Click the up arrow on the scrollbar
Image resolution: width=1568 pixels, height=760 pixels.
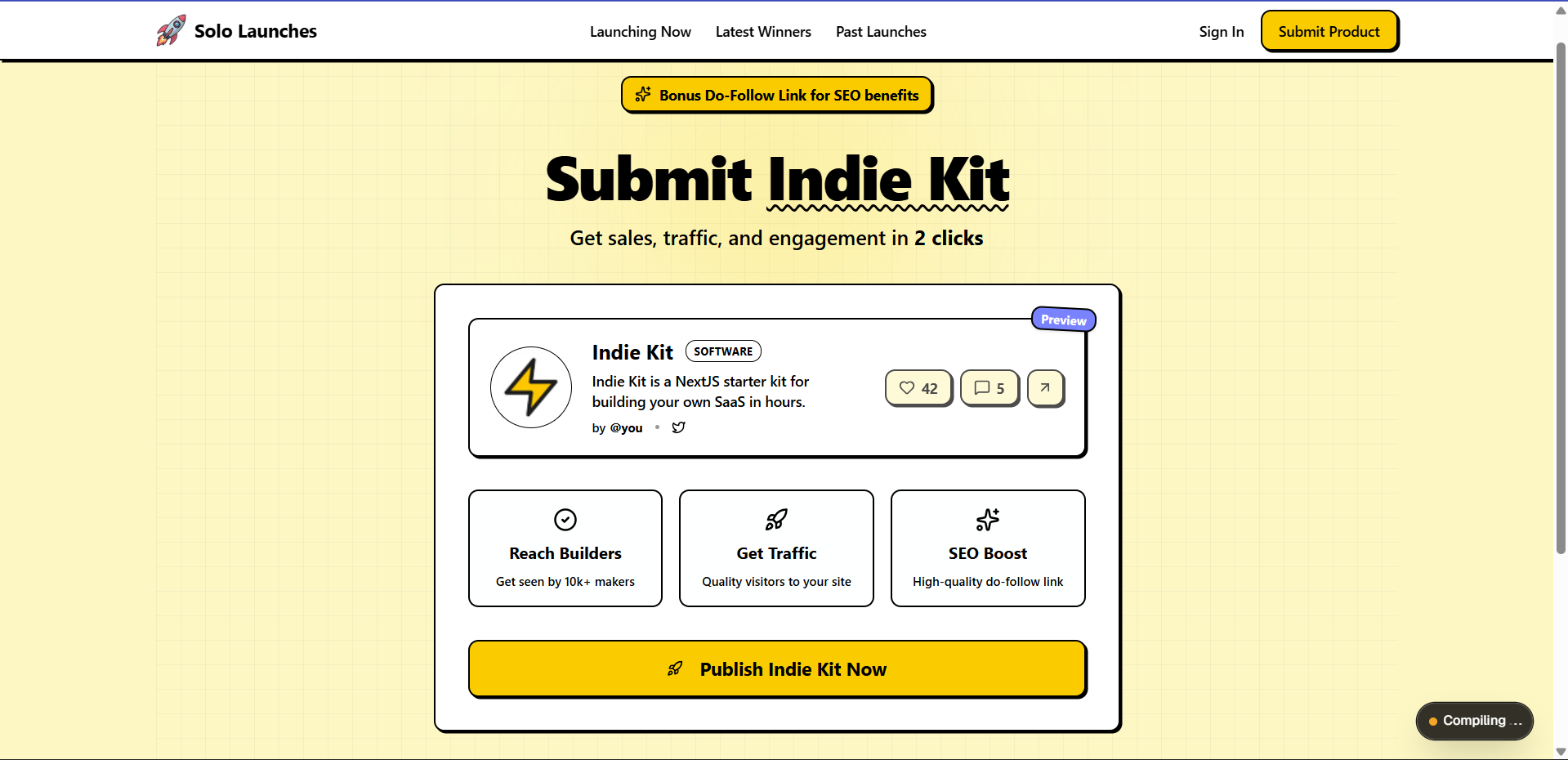1559,10
